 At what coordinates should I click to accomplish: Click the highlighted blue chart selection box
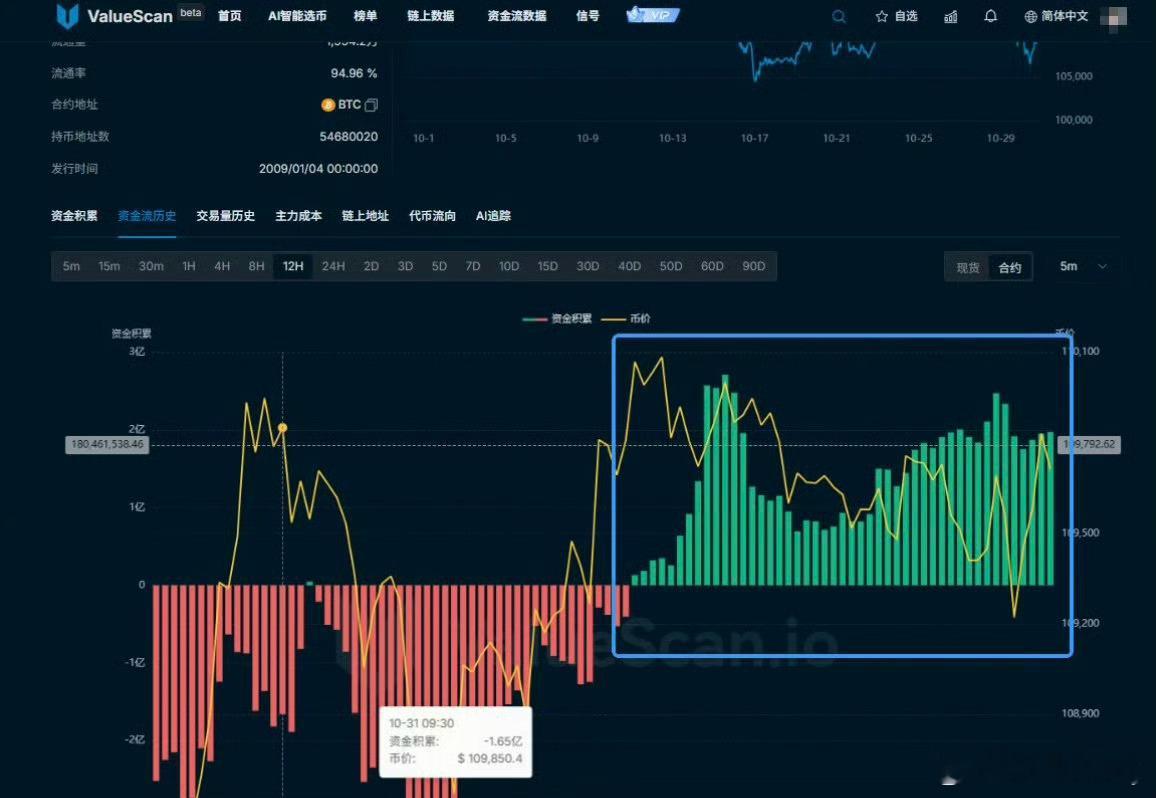pyautogui.click(x=842, y=495)
